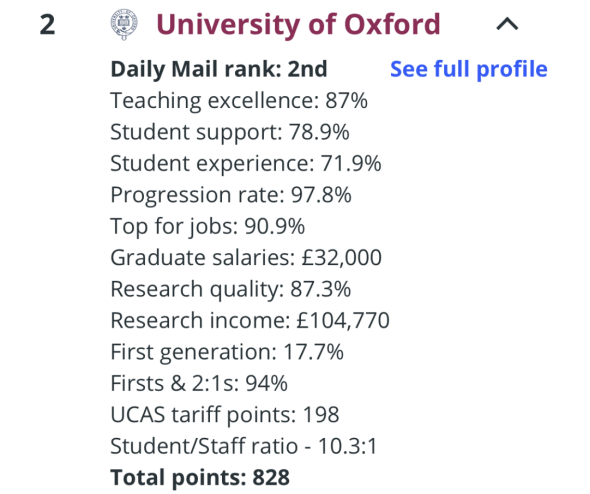Click the Firsts & 2:1s: 94% line

[x=199, y=383]
